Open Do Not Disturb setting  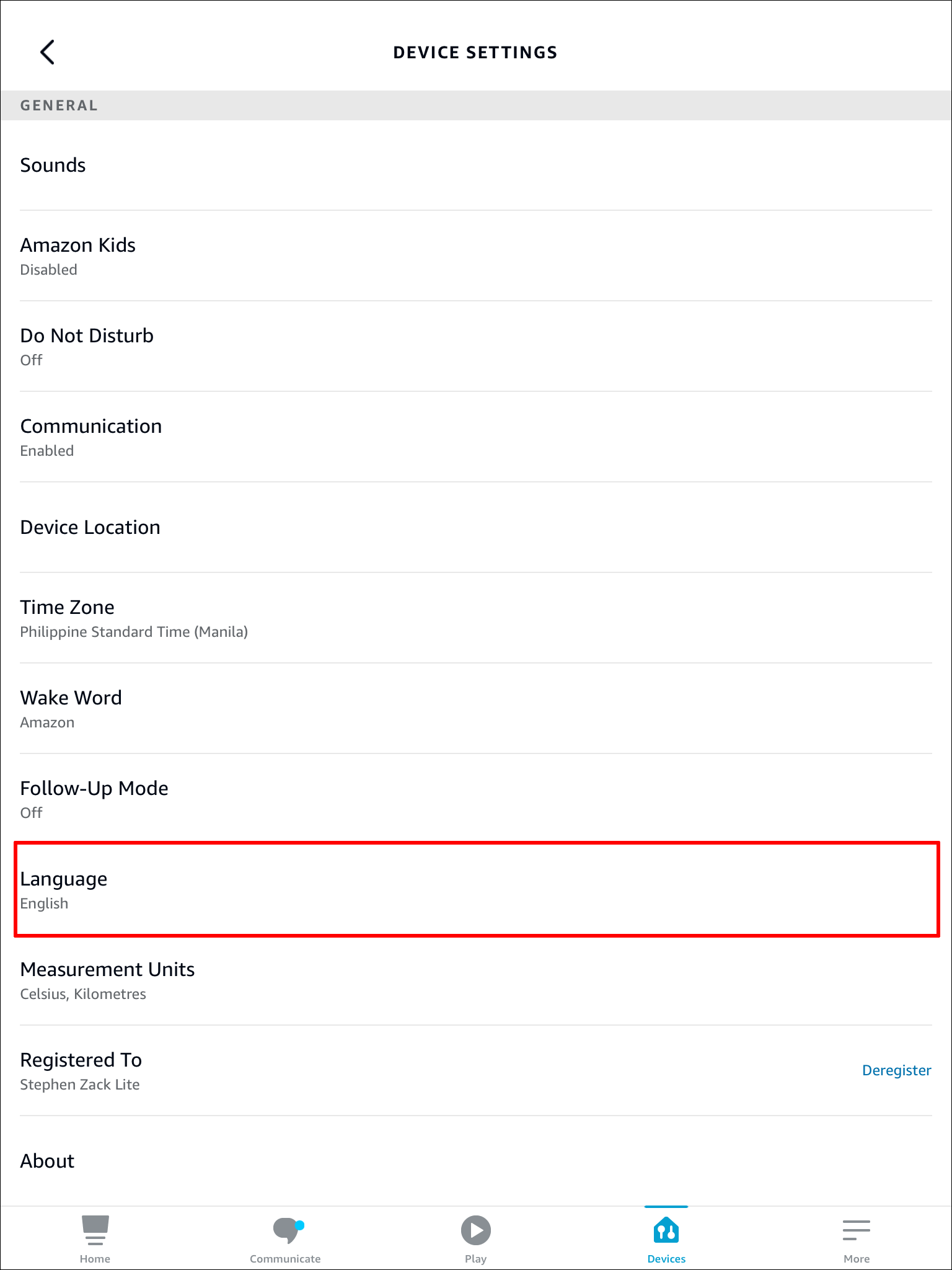(x=87, y=346)
